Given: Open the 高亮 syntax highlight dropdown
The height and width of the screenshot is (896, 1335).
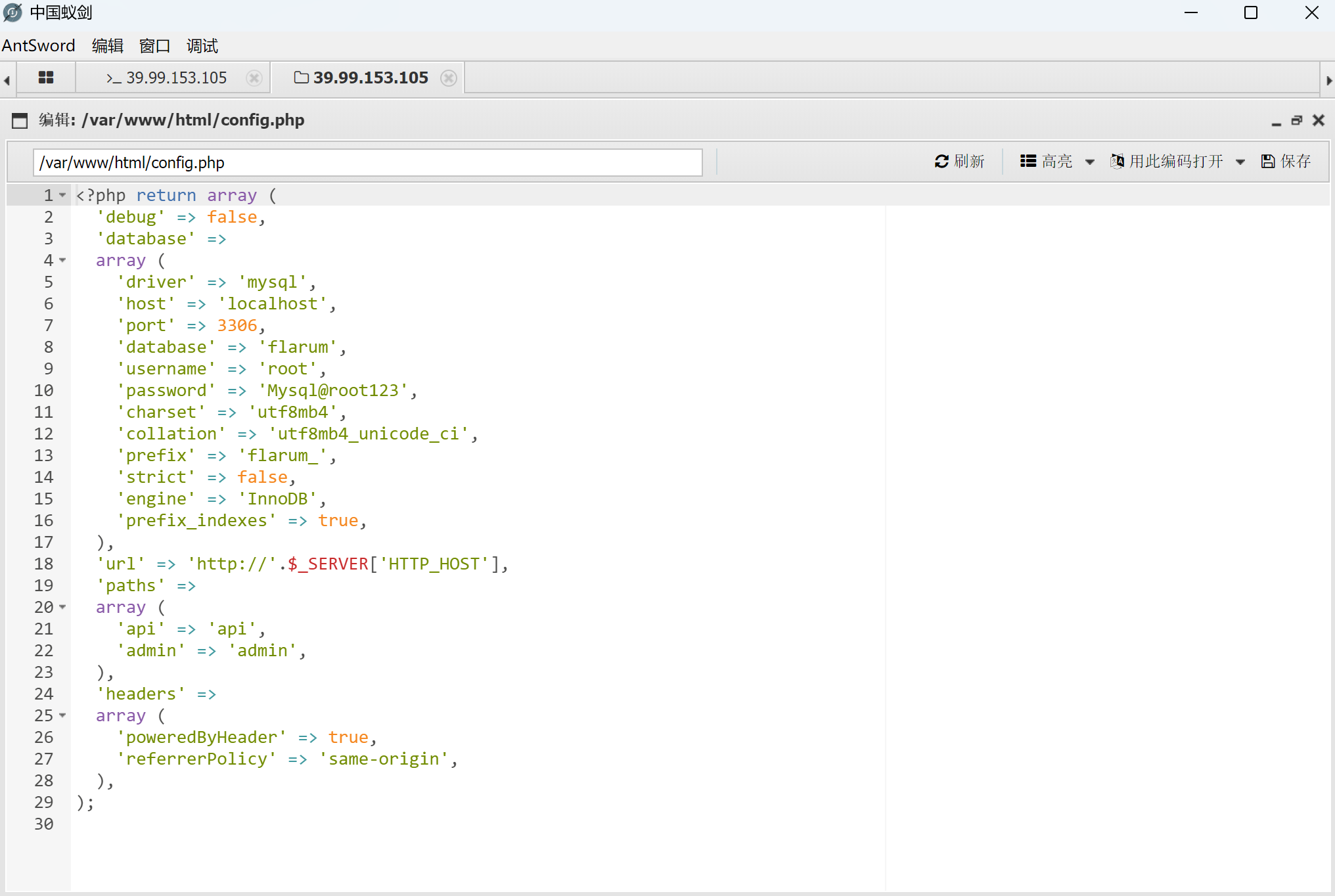Looking at the screenshot, I should pos(1057,162).
